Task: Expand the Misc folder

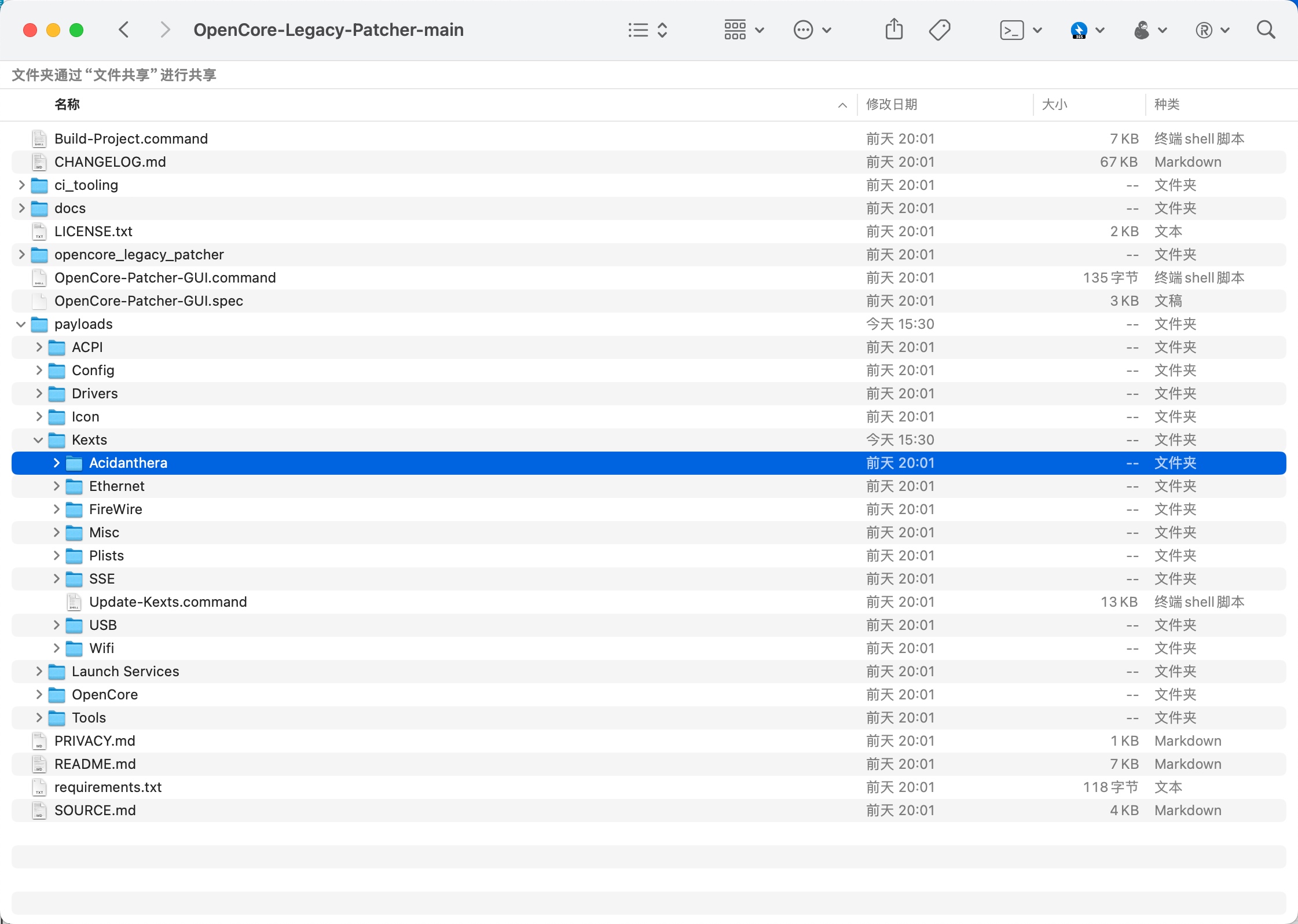Action: click(x=56, y=532)
